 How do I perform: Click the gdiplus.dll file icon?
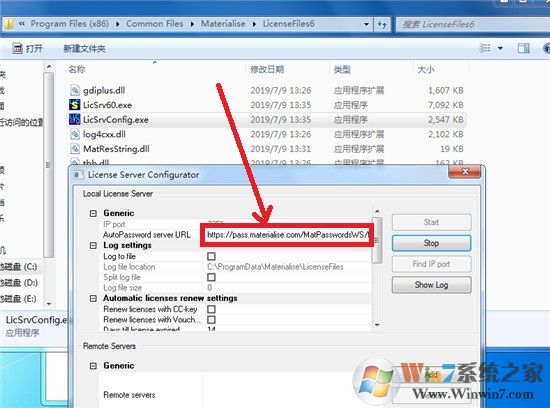(x=74, y=90)
